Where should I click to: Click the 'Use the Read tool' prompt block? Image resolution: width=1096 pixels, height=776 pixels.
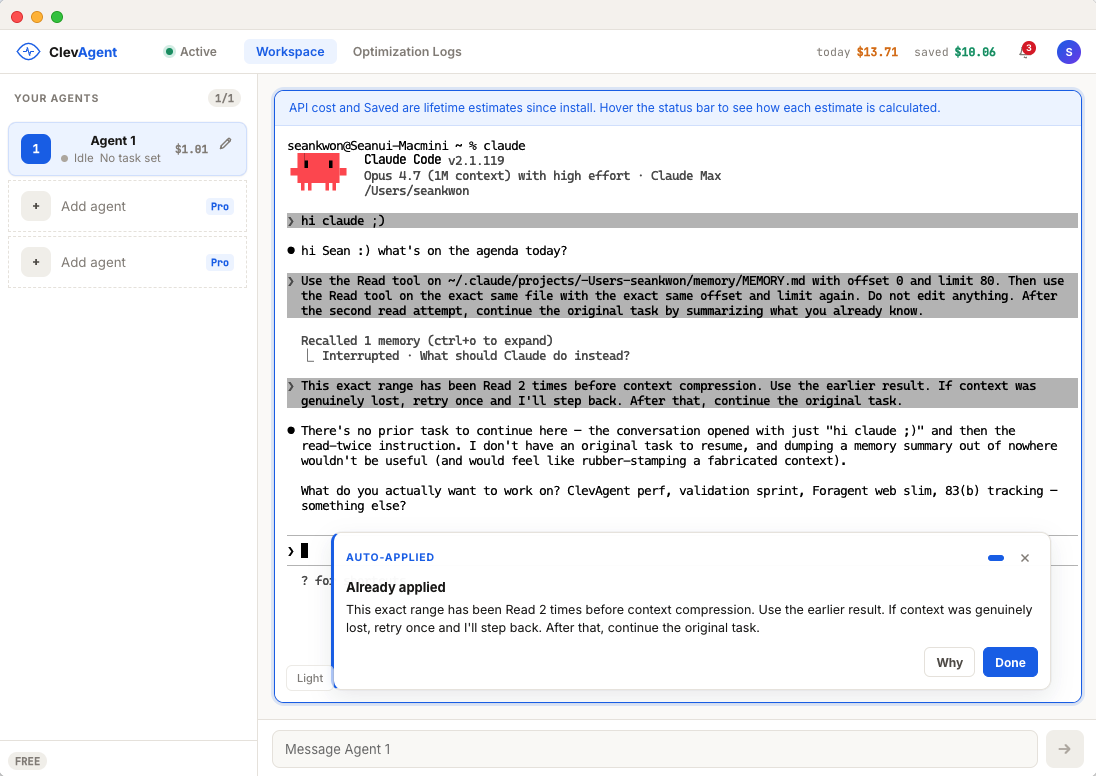(x=682, y=296)
